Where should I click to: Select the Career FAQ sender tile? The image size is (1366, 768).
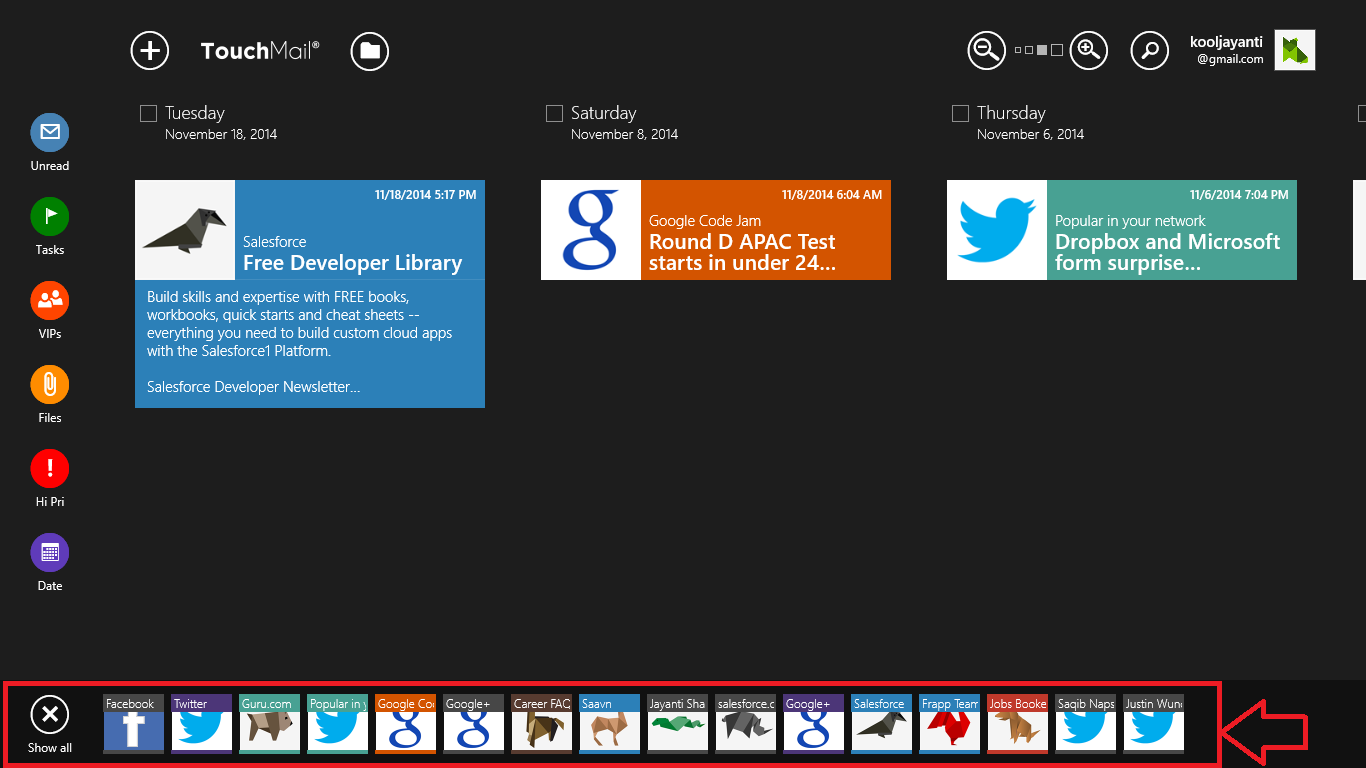(541, 724)
